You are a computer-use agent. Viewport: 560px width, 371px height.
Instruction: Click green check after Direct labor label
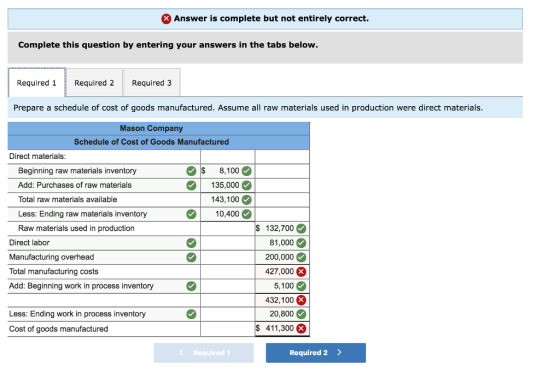click(x=191, y=243)
